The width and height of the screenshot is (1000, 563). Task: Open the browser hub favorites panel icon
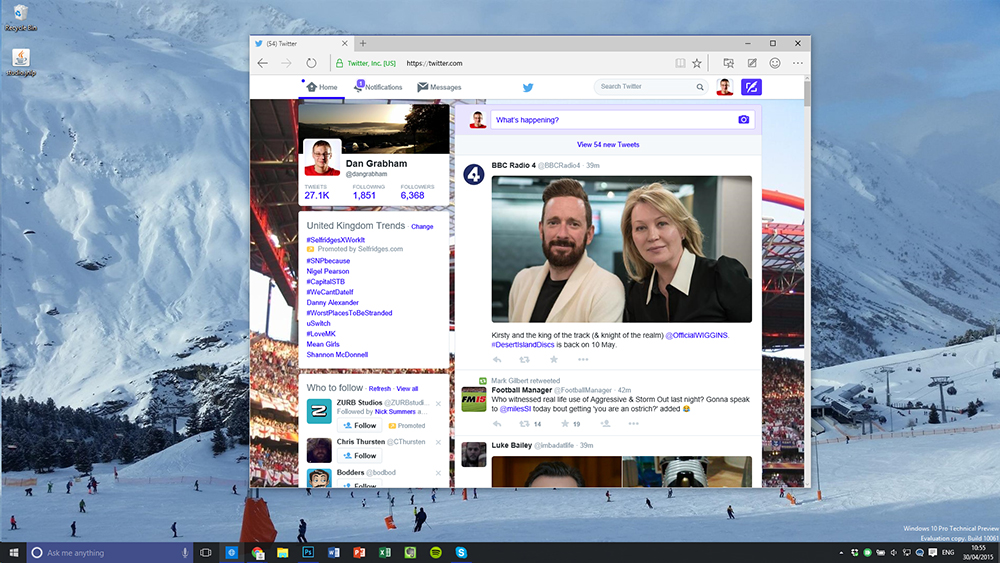(x=728, y=63)
